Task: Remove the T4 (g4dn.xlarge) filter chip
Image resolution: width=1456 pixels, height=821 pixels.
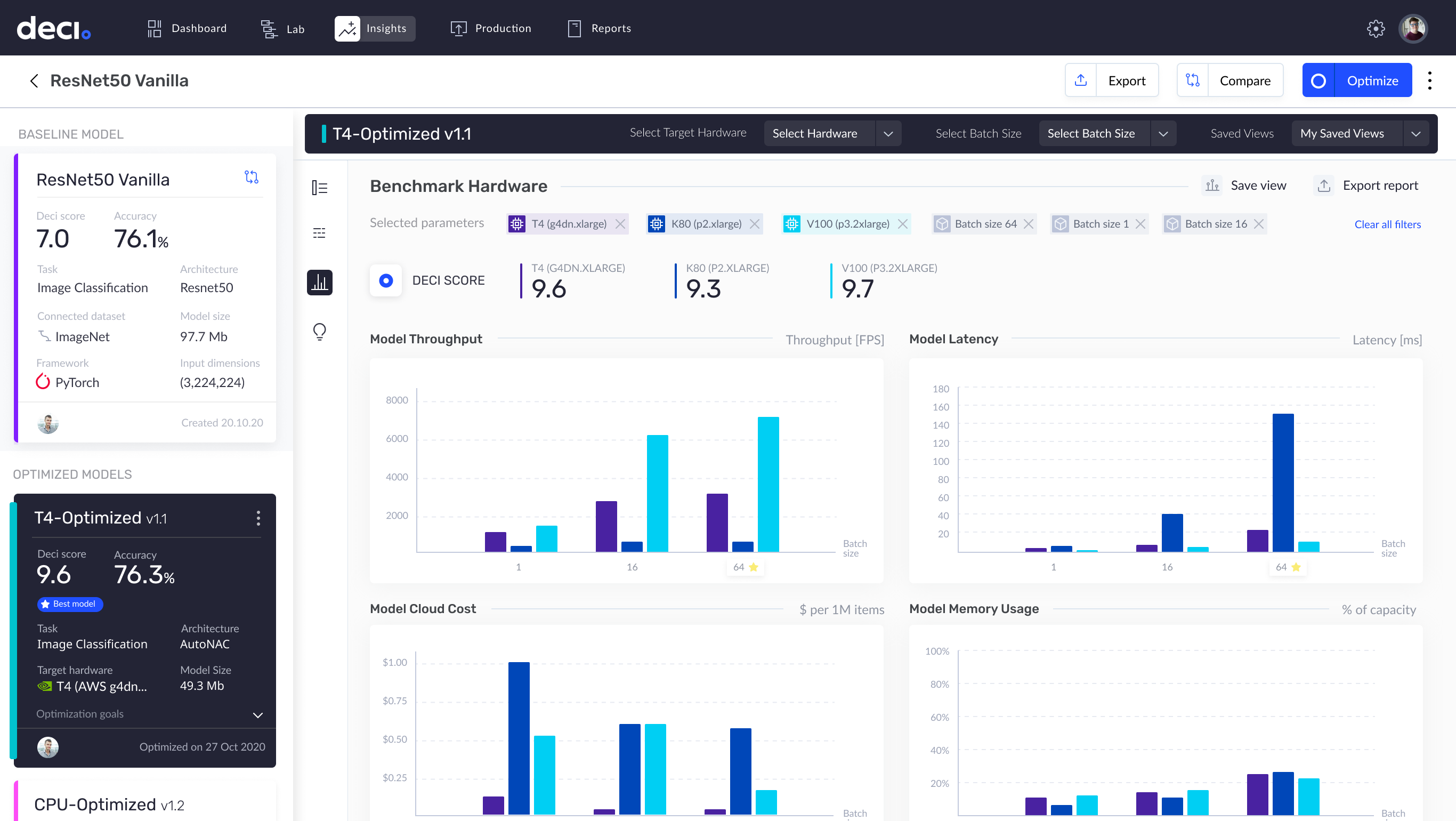Action: [x=620, y=224]
